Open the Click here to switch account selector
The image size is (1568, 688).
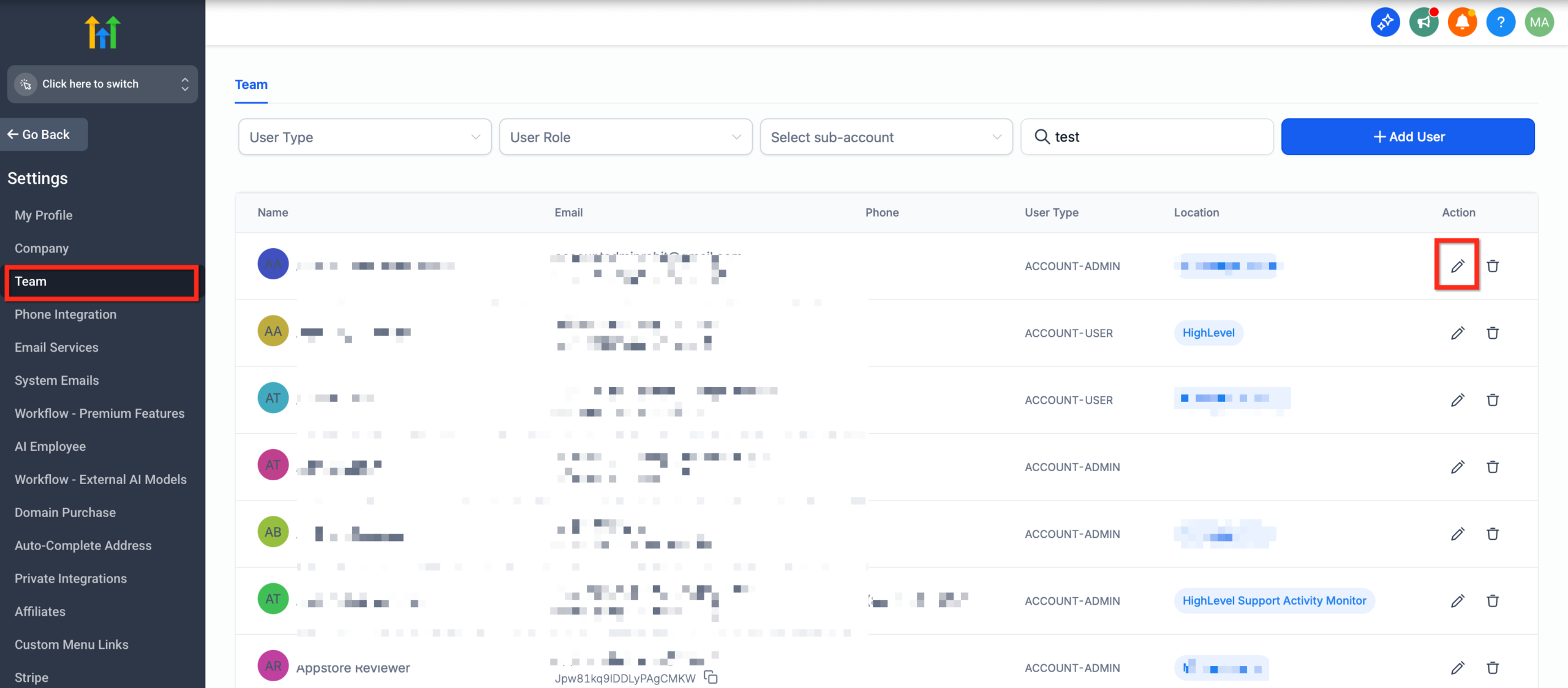102,84
